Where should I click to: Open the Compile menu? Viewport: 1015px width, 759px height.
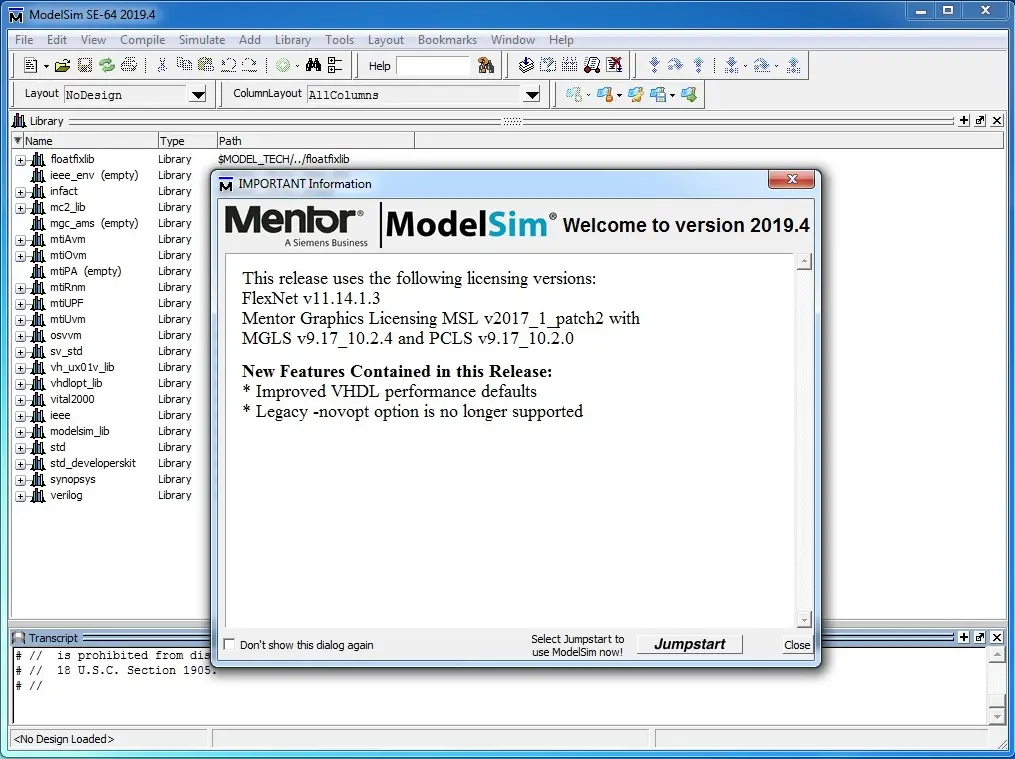tap(142, 39)
